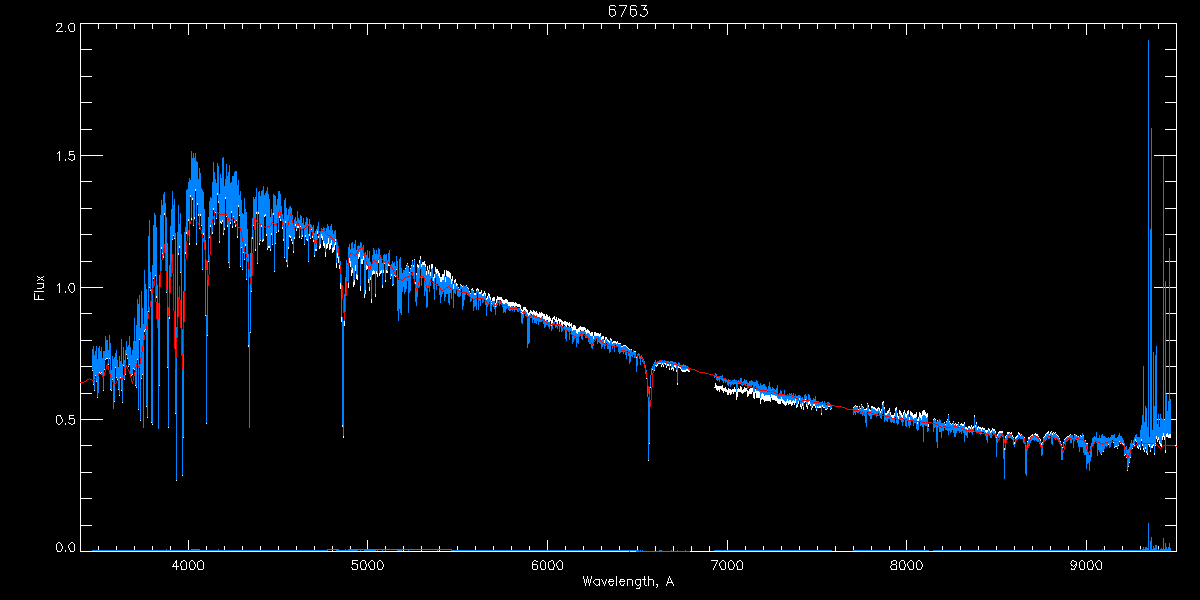Click the Flux y-axis label
The height and width of the screenshot is (600, 1200).
[x=40, y=288]
